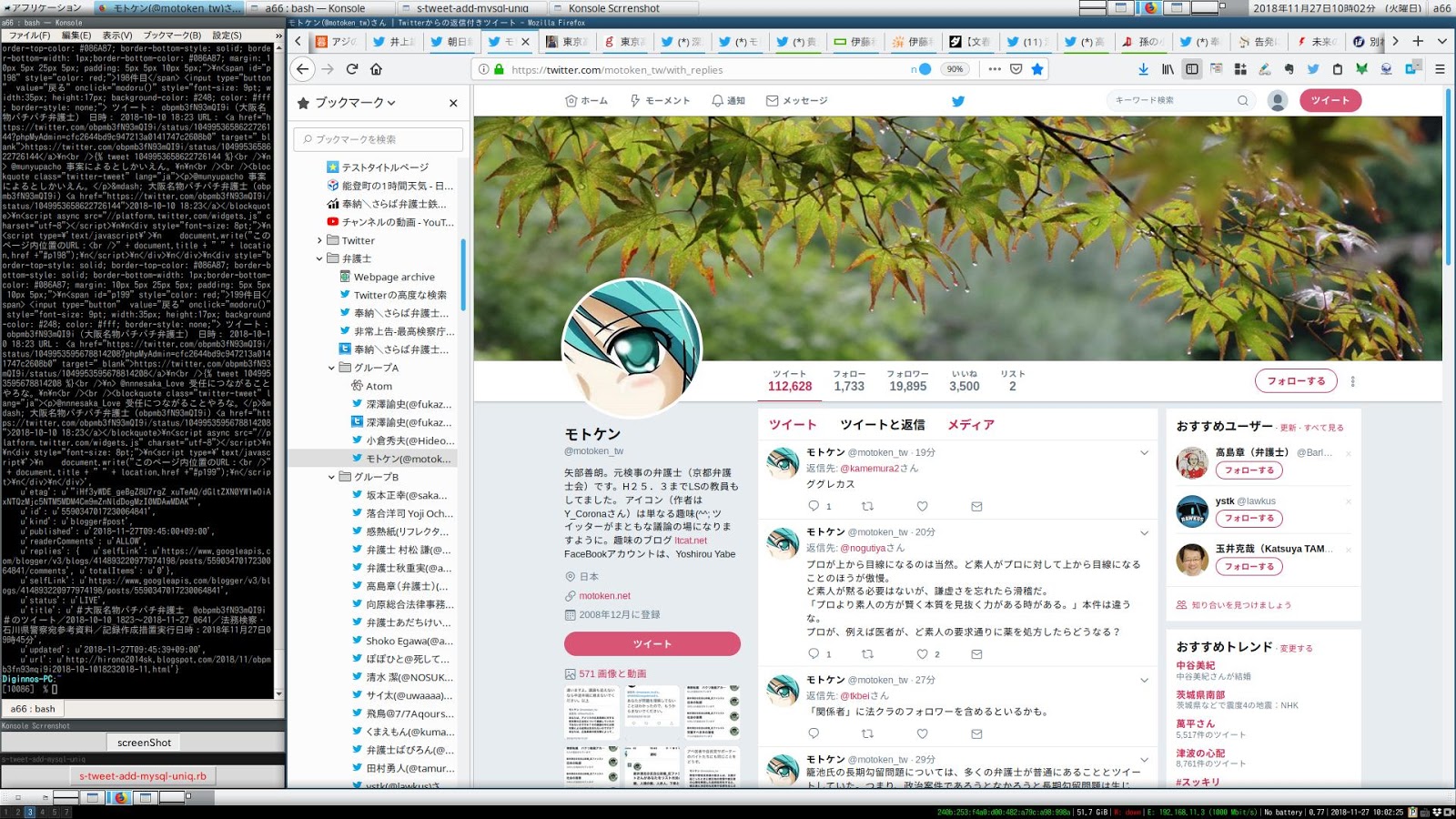
Task: Switch to ツイート tab
Action: point(793,425)
